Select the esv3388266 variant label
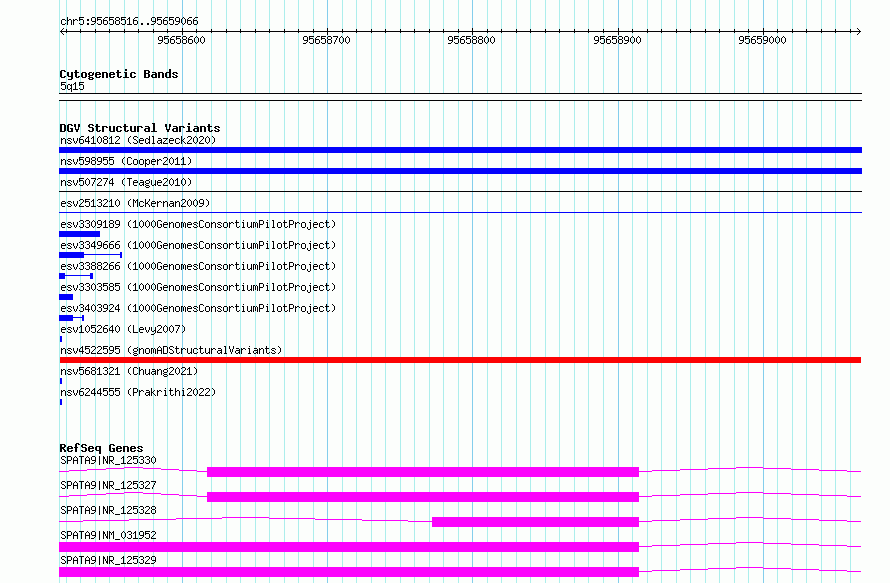 pyautogui.click(x=198, y=266)
